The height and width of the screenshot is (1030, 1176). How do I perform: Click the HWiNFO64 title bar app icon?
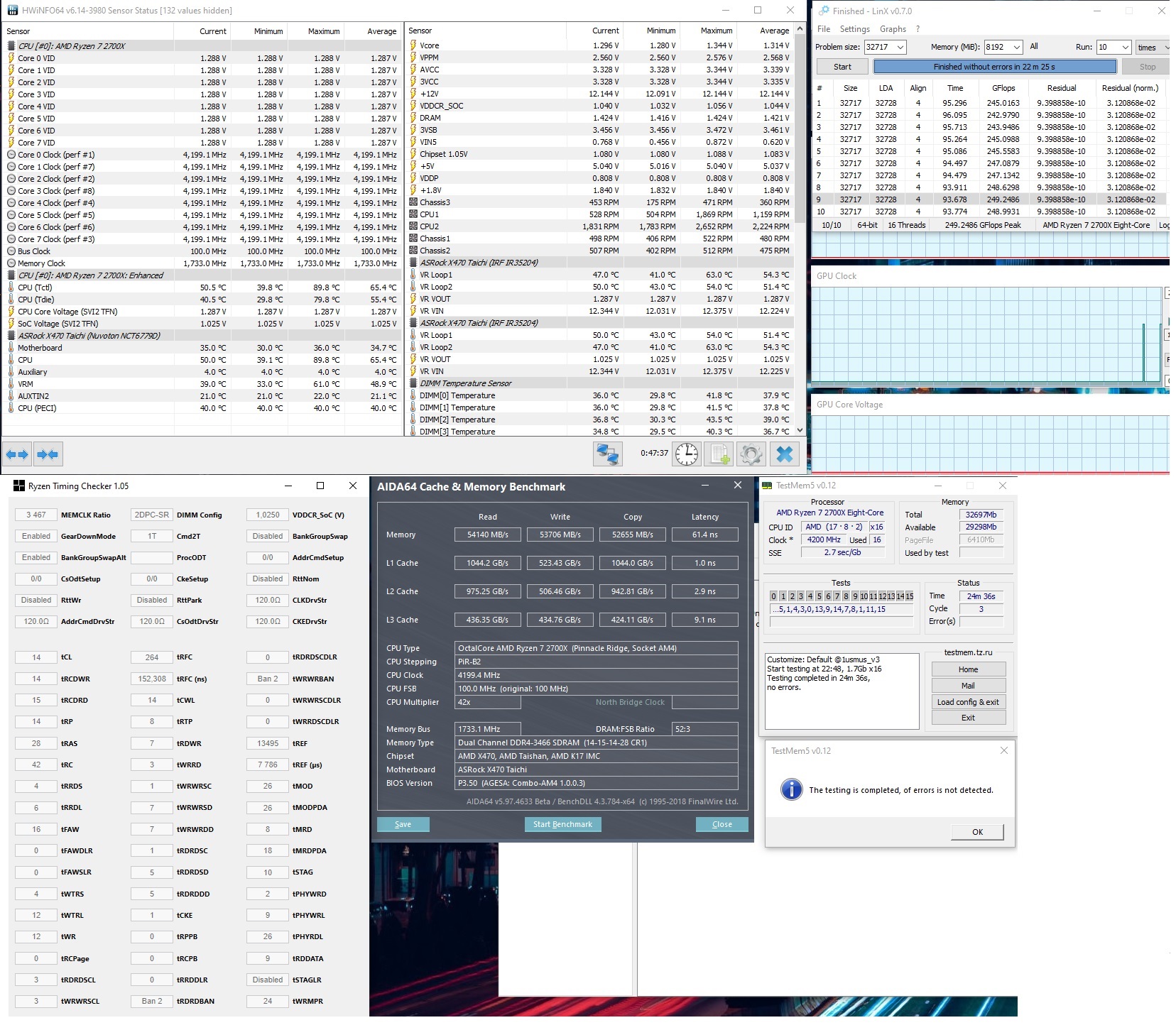click(x=12, y=11)
